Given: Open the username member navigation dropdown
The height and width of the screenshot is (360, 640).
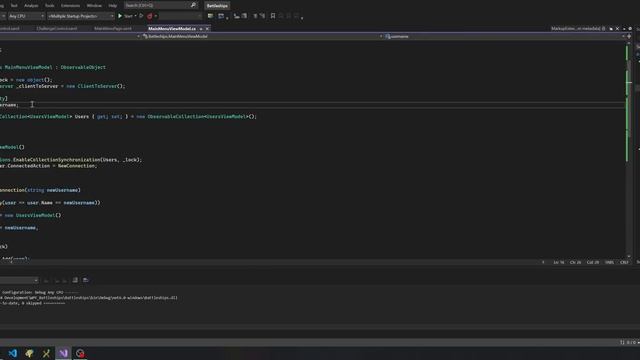Looking at the screenshot, I should (x=504, y=36).
